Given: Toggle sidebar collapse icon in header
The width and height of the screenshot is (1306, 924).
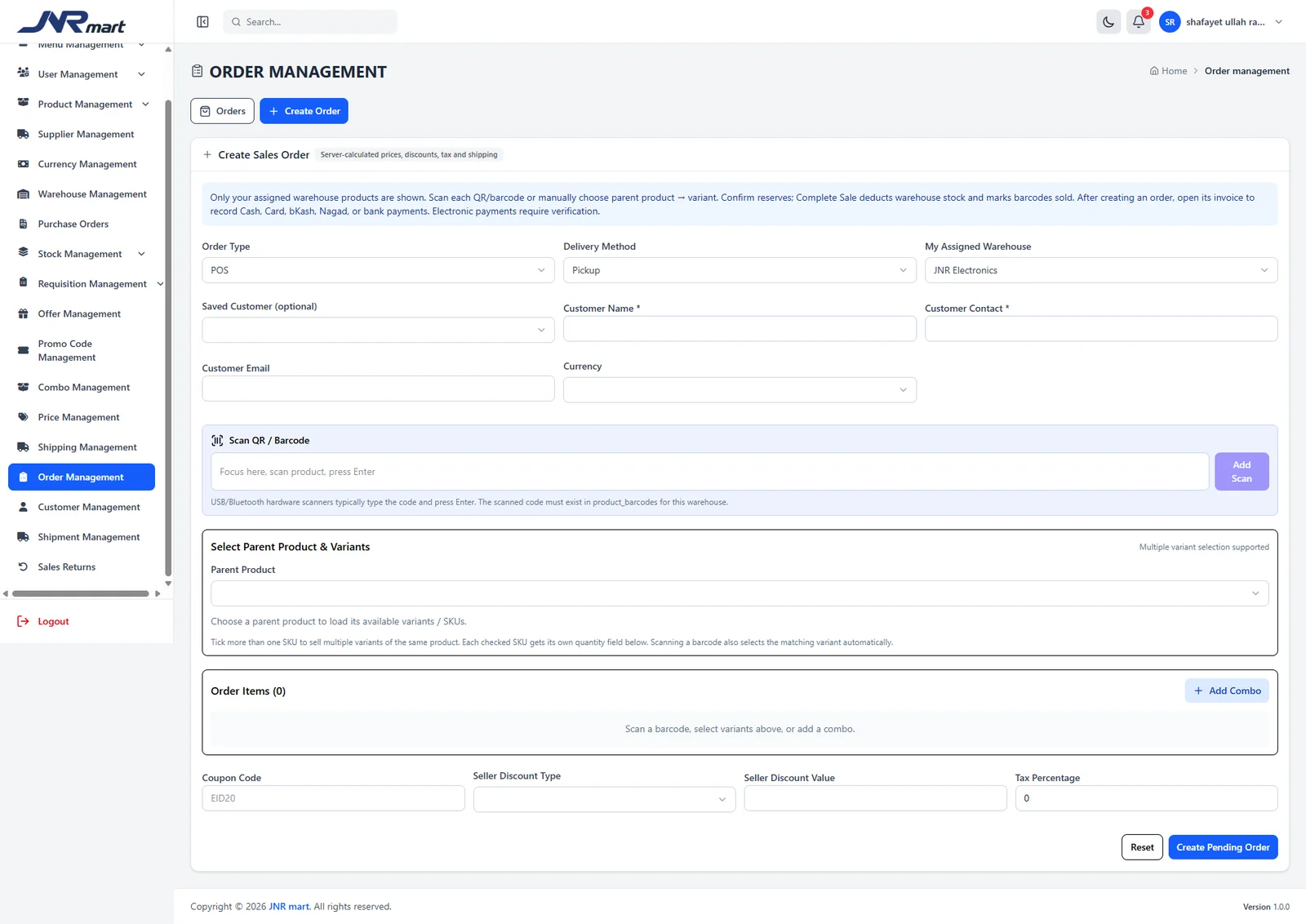Looking at the screenshot, I should [202, 22].
